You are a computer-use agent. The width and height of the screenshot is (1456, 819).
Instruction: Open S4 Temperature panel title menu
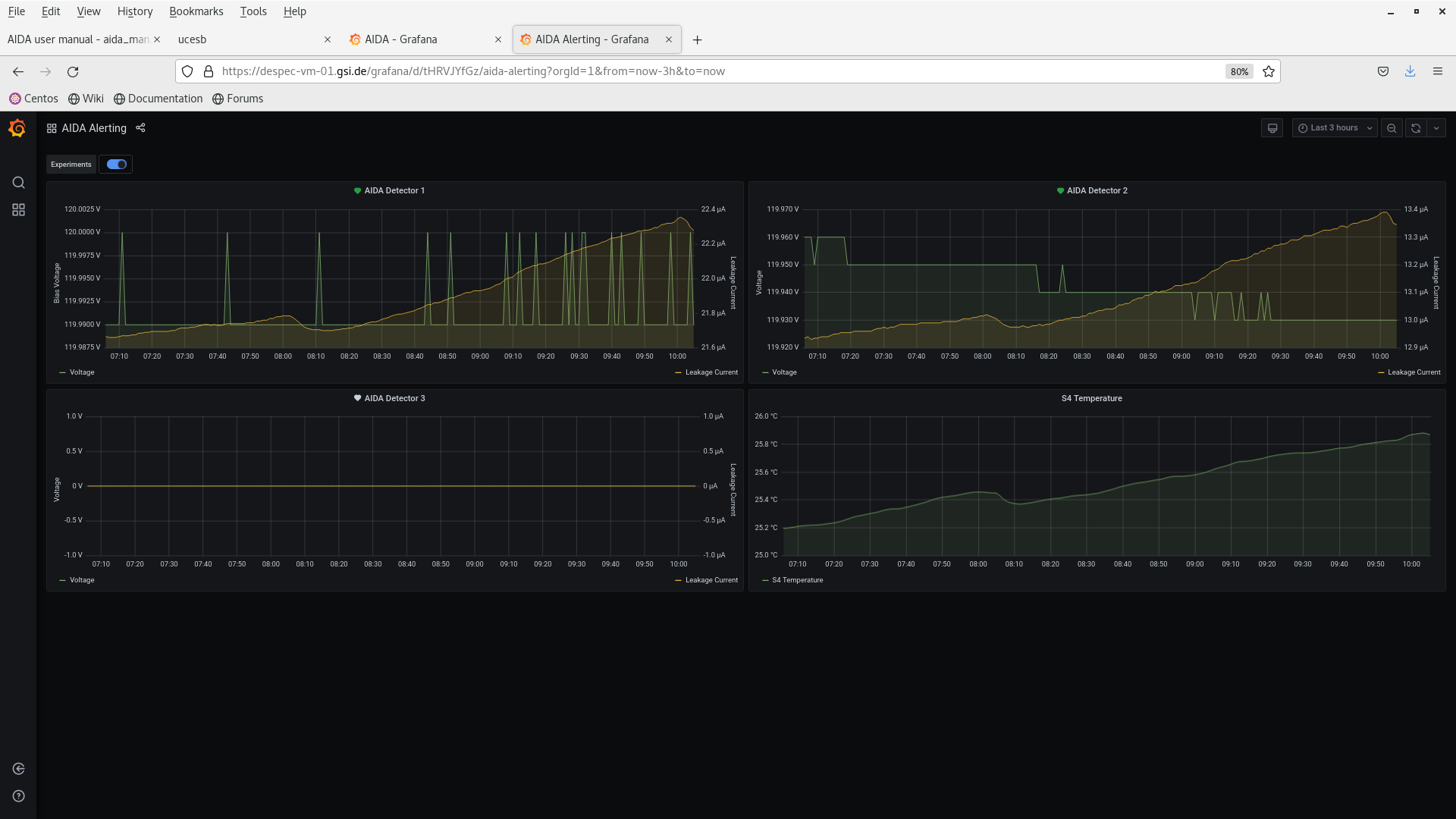(1092, 399)
